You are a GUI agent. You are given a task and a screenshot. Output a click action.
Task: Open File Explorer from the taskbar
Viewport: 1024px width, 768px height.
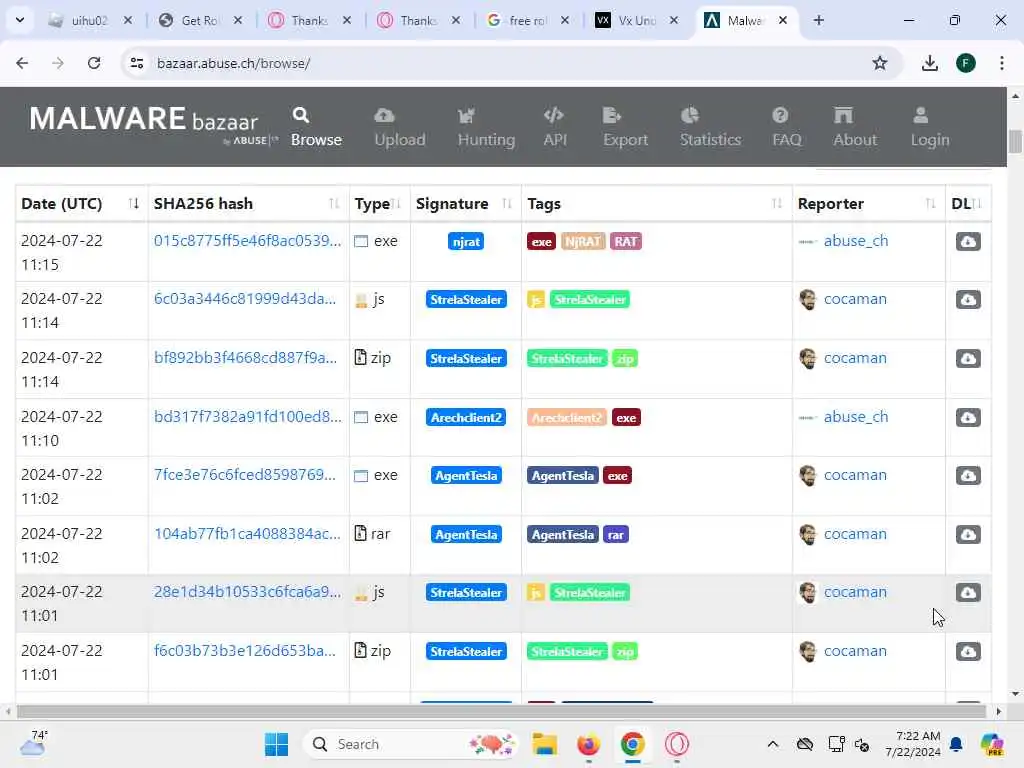click(545, 744)
